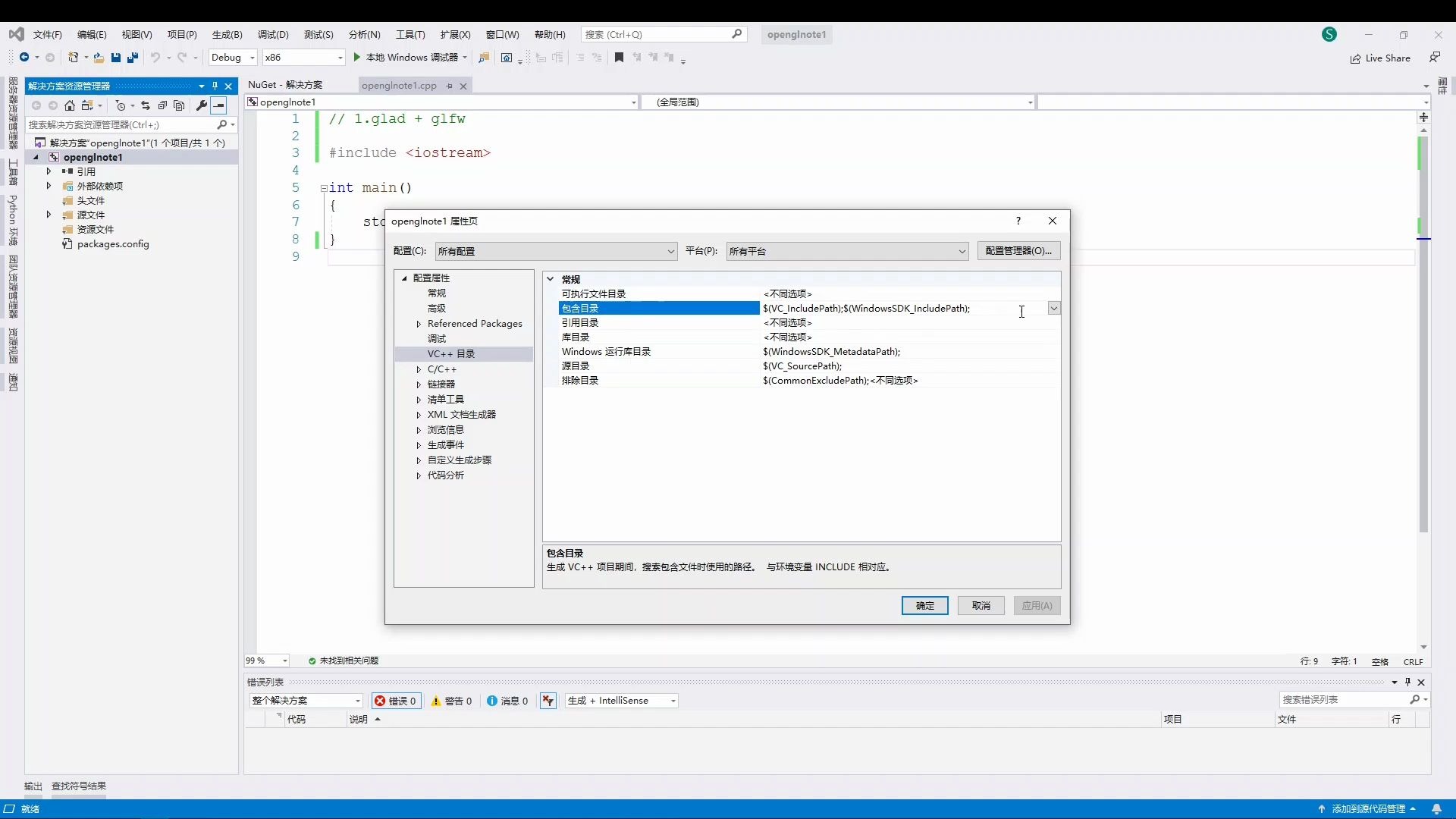Screen dimensions: 1456x819
Task: Open the 工具(T) menu
Action: coord(410,35)
